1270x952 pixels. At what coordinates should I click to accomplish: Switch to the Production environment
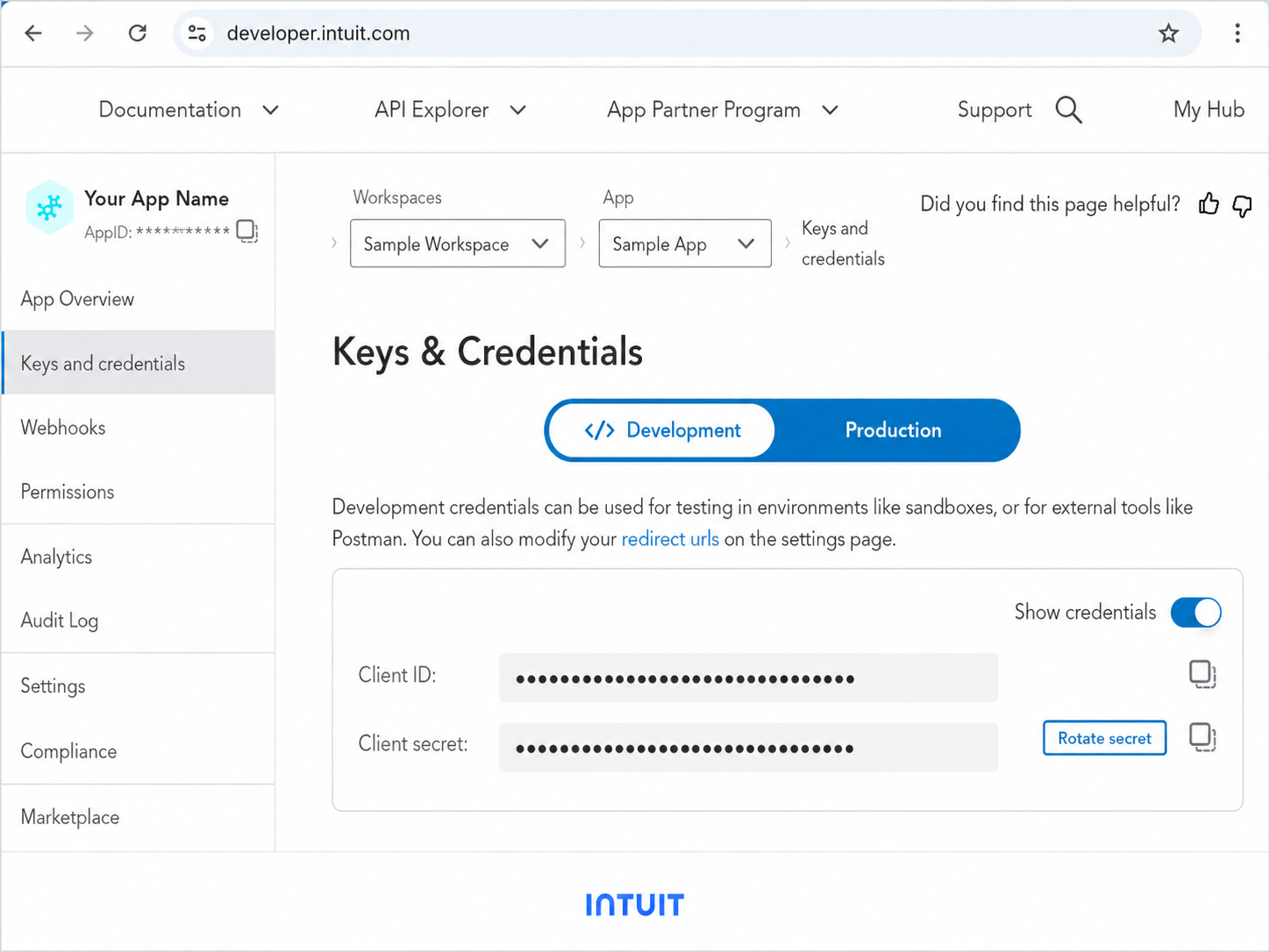point(894,430)
